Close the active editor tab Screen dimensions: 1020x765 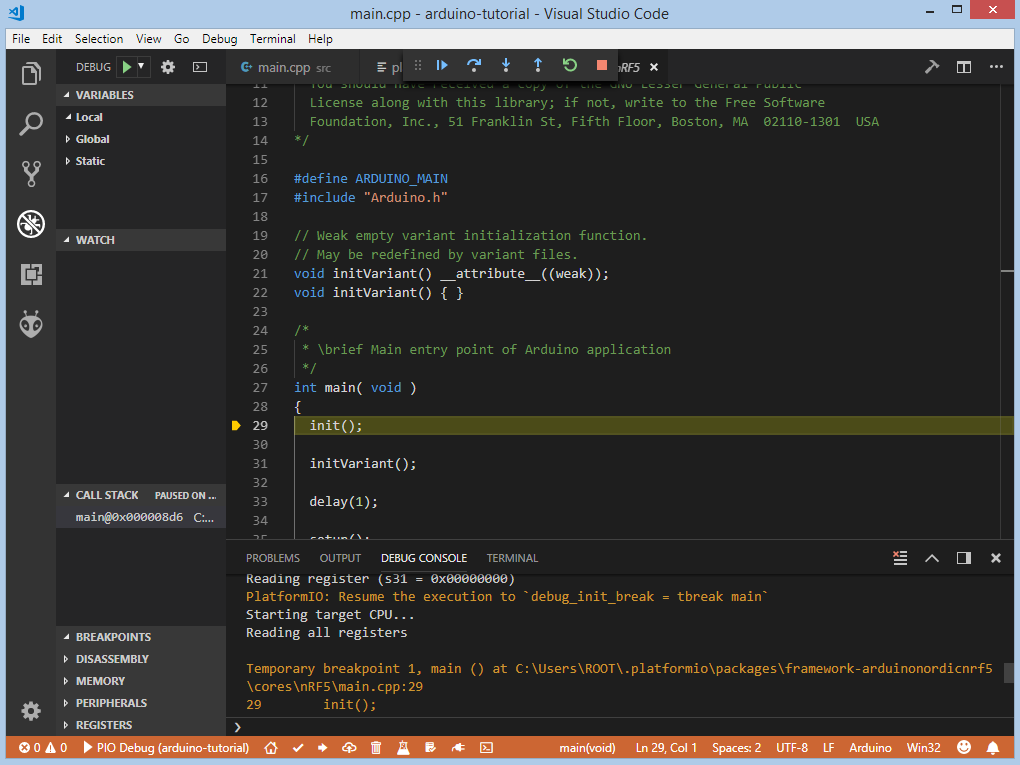click(x=654, y=67)
